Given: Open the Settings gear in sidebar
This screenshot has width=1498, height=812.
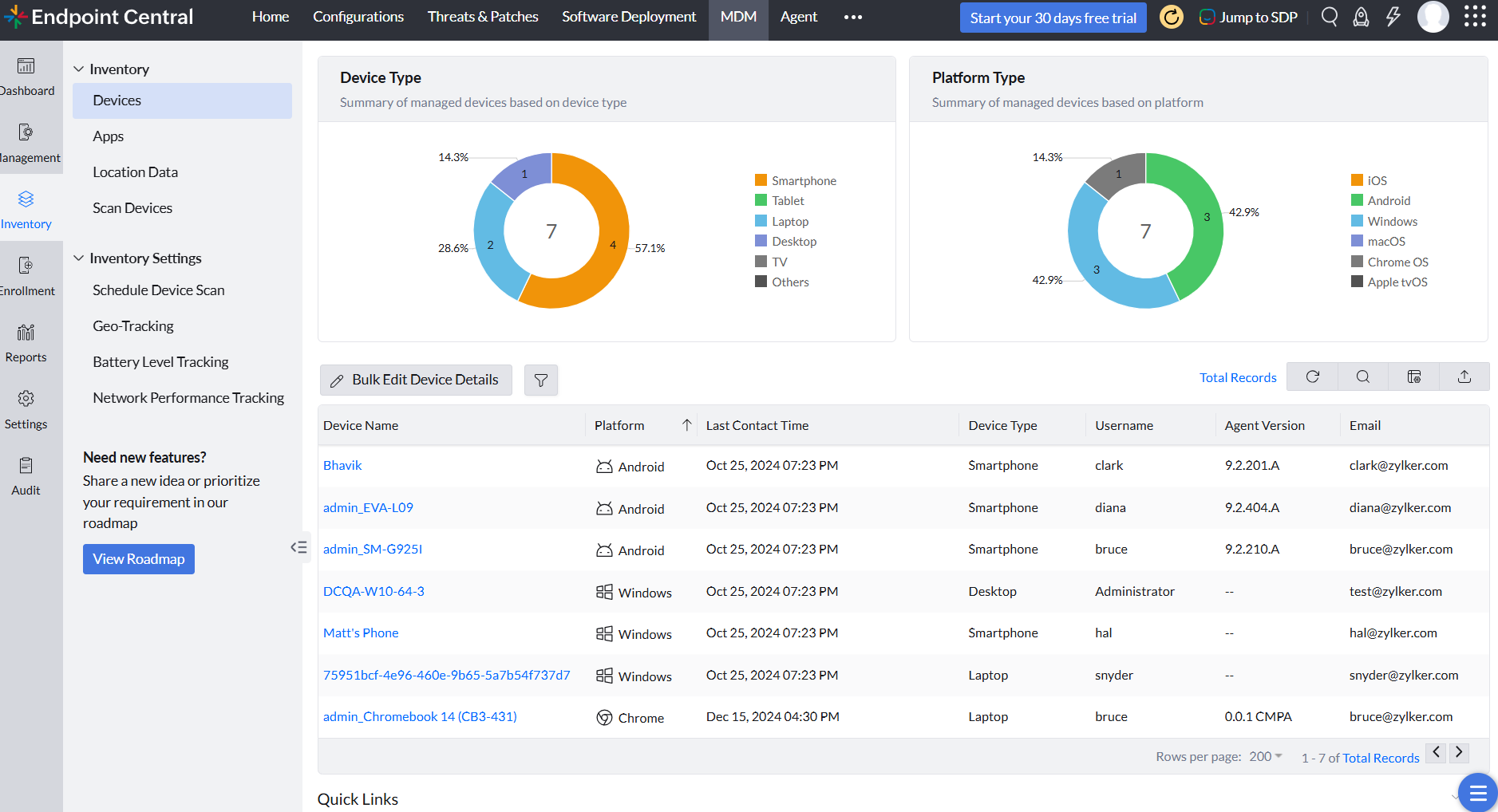Looking at the screenshot, I should pyautogui.click(x=26, y=398).
